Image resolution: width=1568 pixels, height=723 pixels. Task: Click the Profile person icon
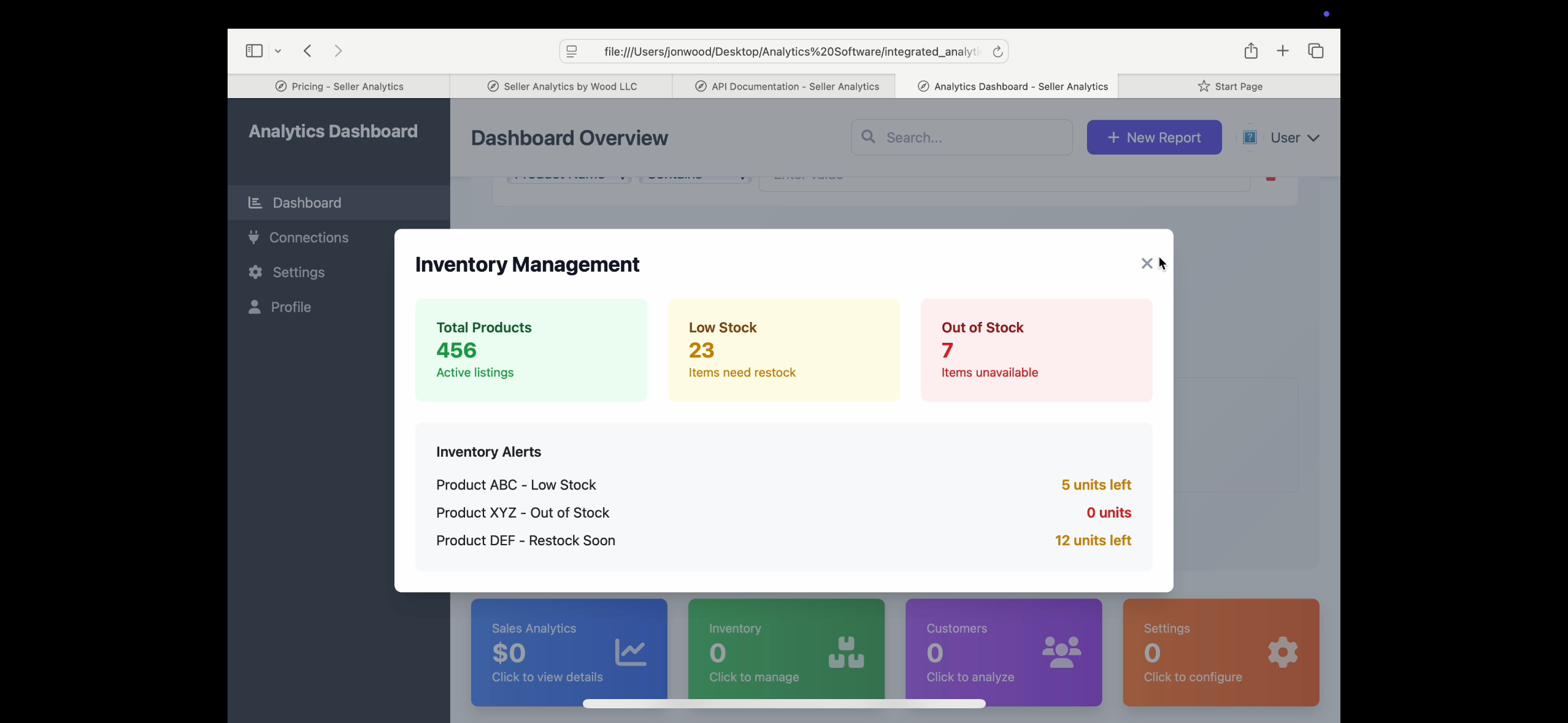point(255,307)
